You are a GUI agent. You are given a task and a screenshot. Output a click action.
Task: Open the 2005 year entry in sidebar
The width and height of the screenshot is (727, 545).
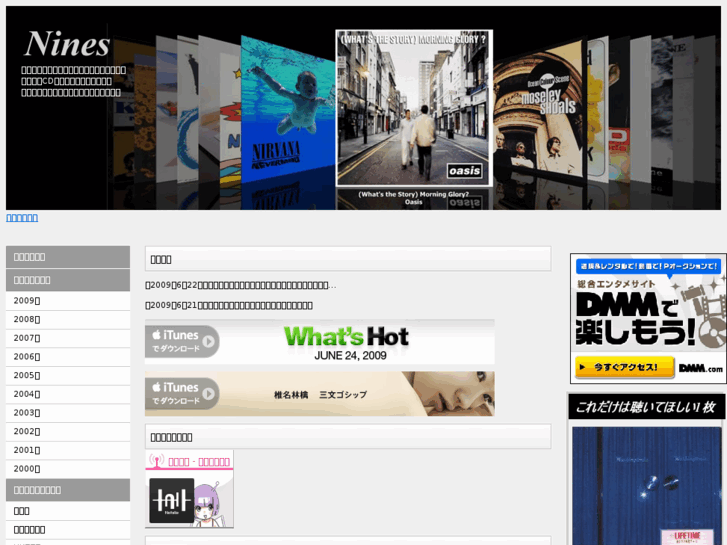point(68,375)
